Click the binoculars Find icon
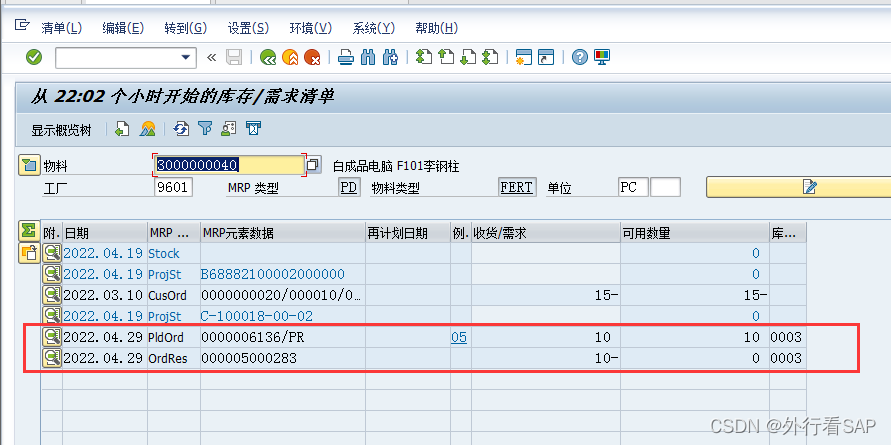891x445 pixels. pyautogui.click(x=369, y=57)
